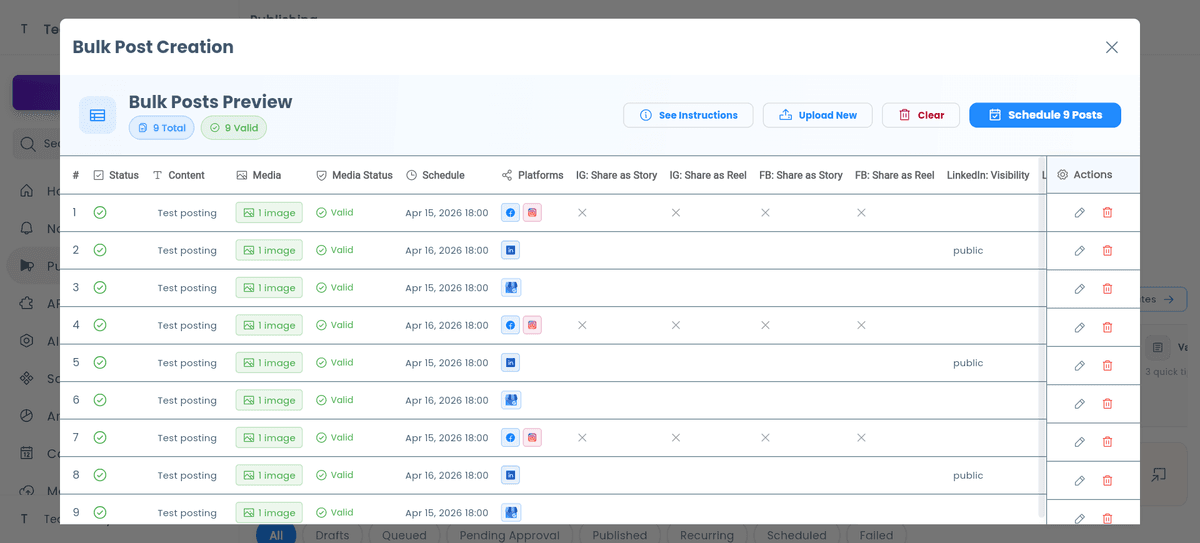Edit row 6 with pencil icon
Screen dimensions: 1200x543
[x=1079, y=404]
